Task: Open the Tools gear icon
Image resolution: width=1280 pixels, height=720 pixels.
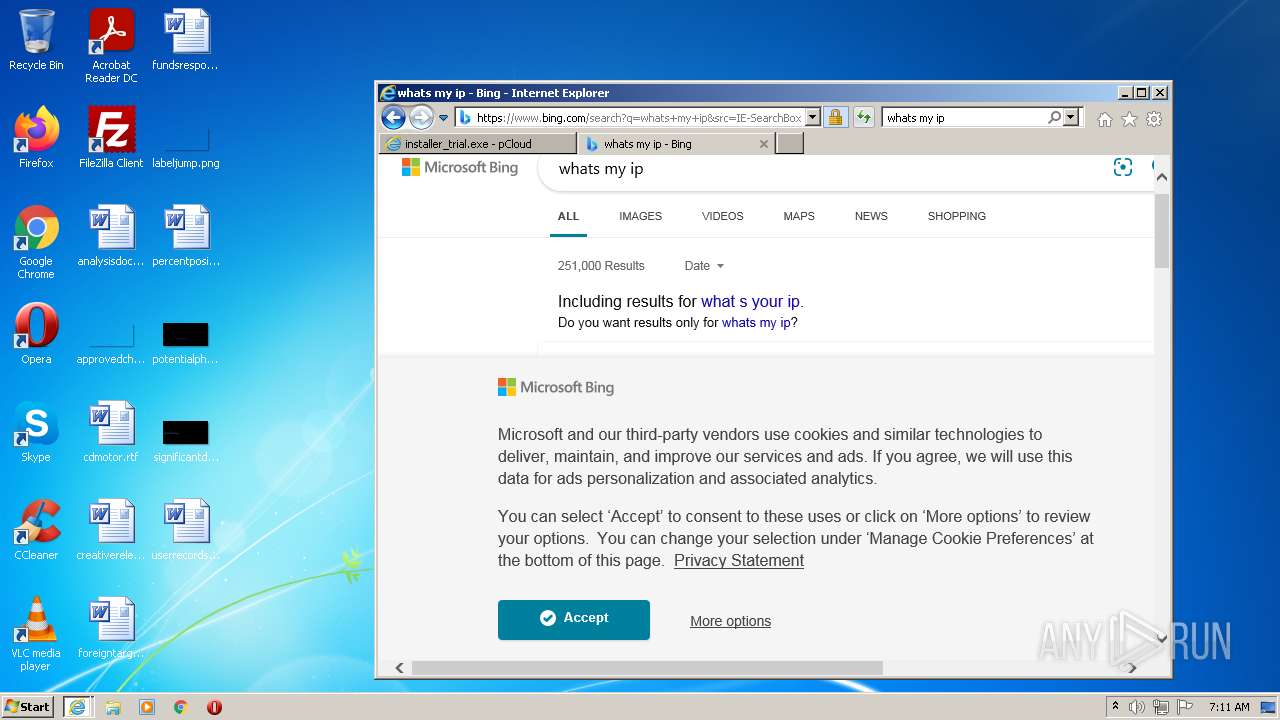Action: [1154, 119]
